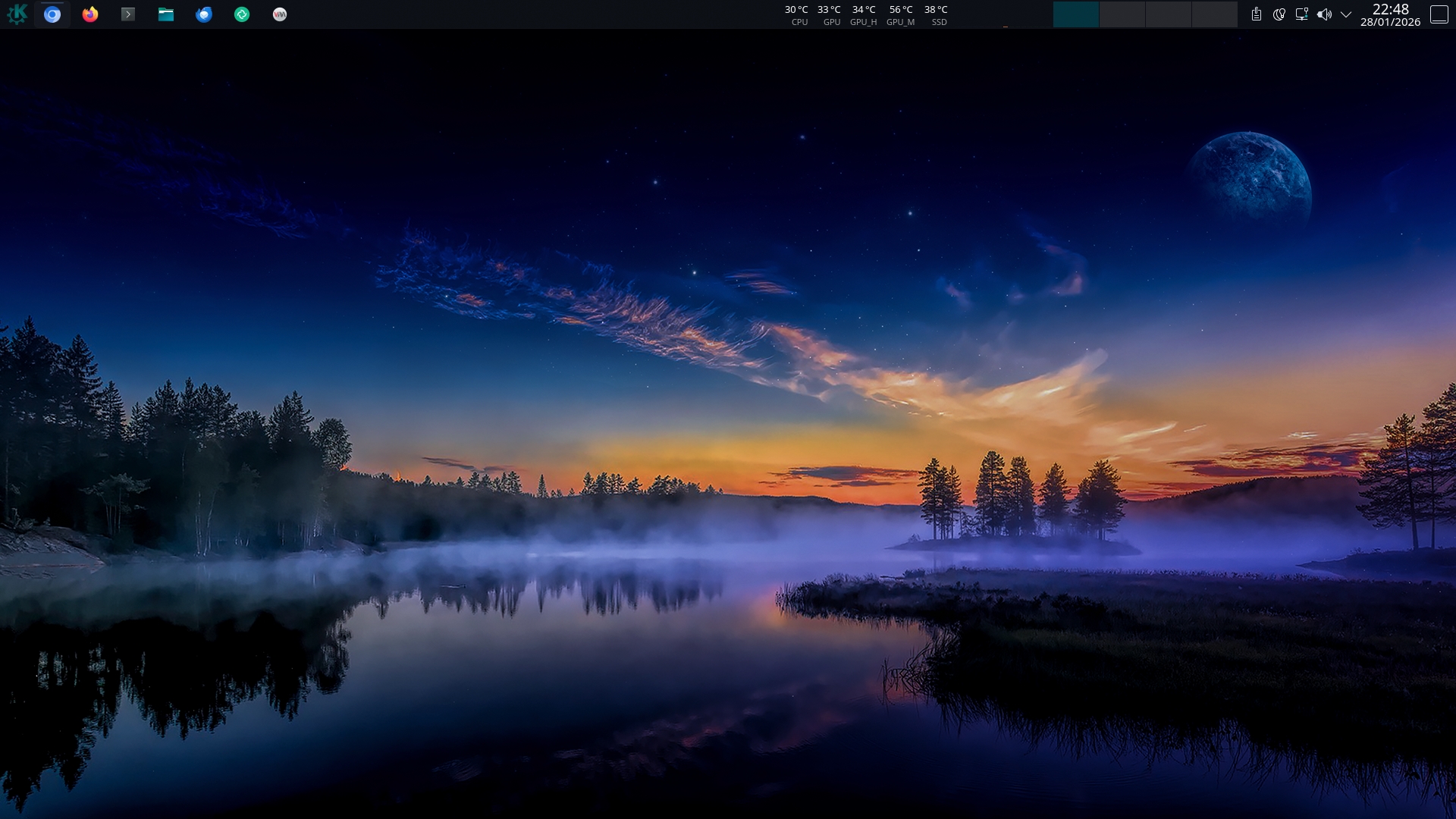Image resolution: width=1456 pixels, height=819 pixels.
Task: Open the audio volume applet
Action: pos(1324,14)
